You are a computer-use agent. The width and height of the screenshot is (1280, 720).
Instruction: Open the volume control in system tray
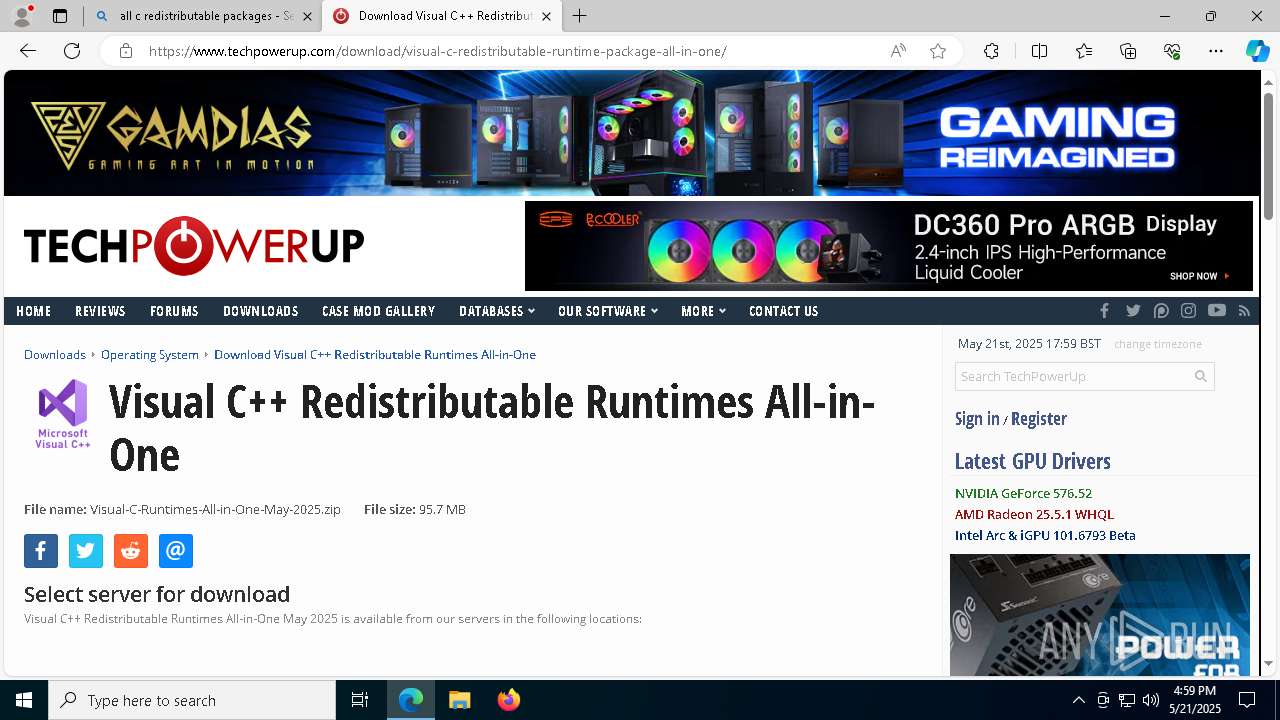[1150, 700]
